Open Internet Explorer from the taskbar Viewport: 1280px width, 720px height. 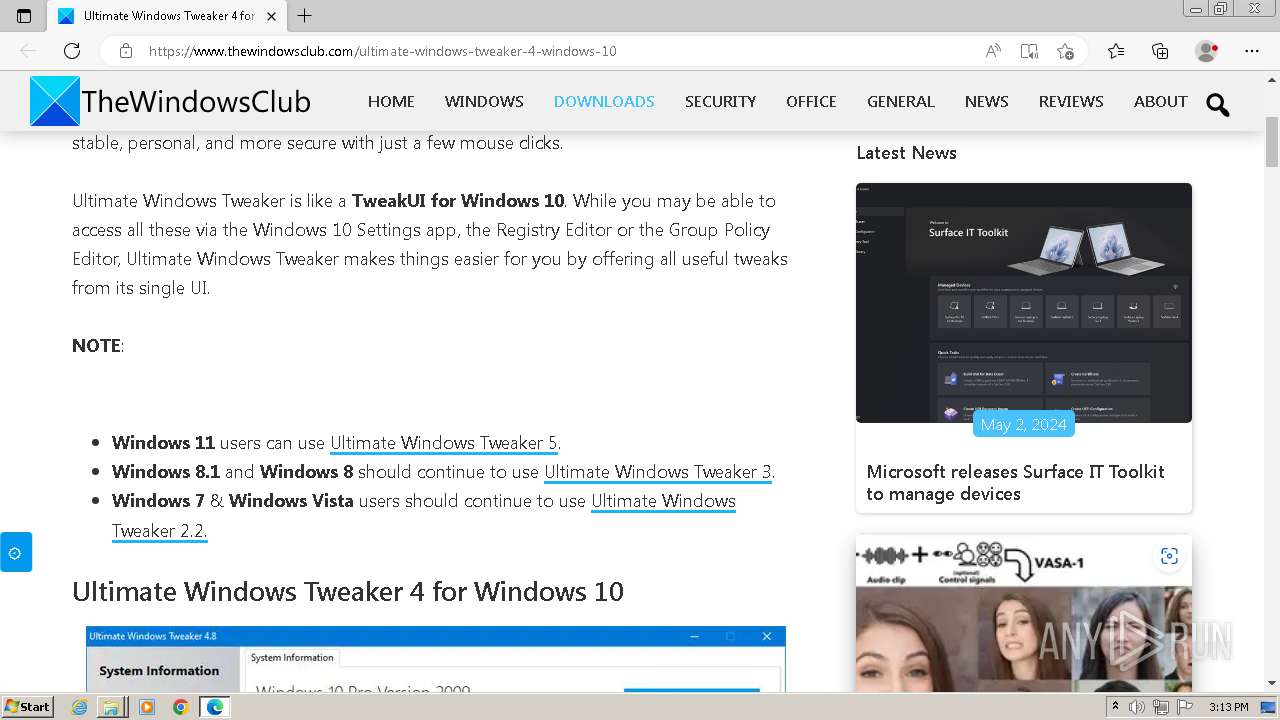tap(80, 707)
